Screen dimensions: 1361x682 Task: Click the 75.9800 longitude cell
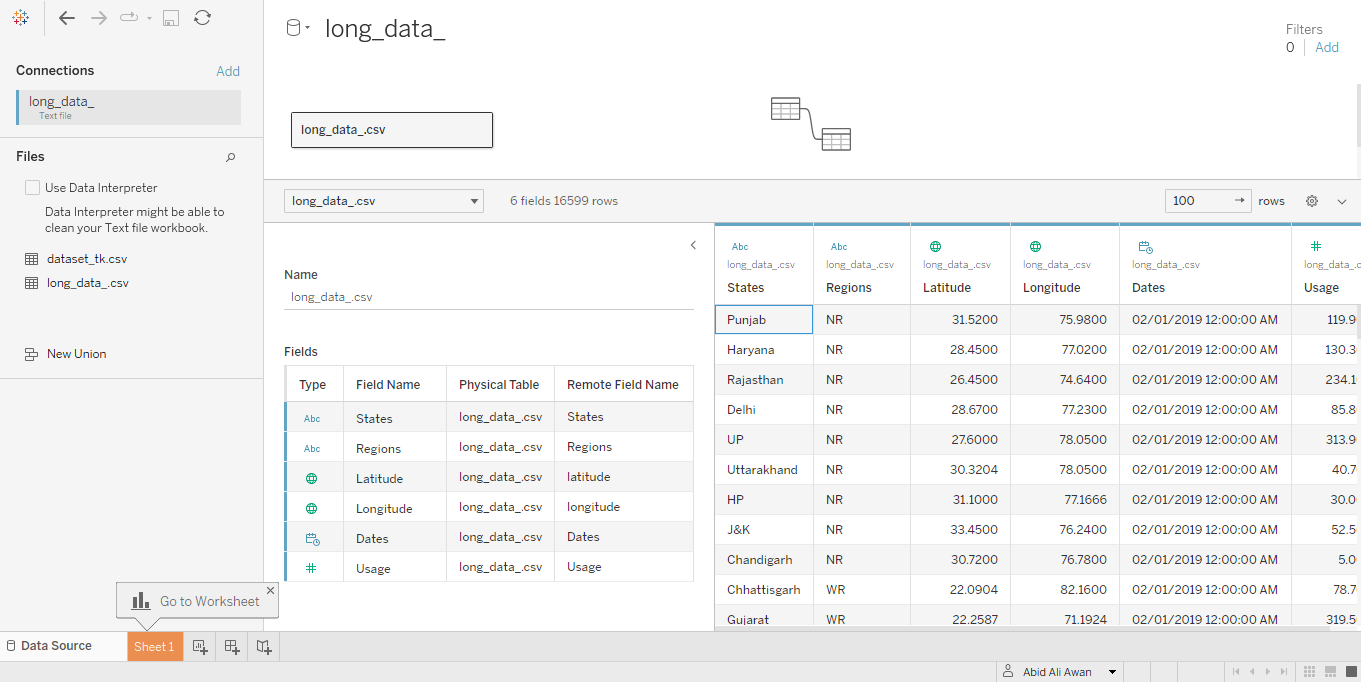pos(1065,320)
